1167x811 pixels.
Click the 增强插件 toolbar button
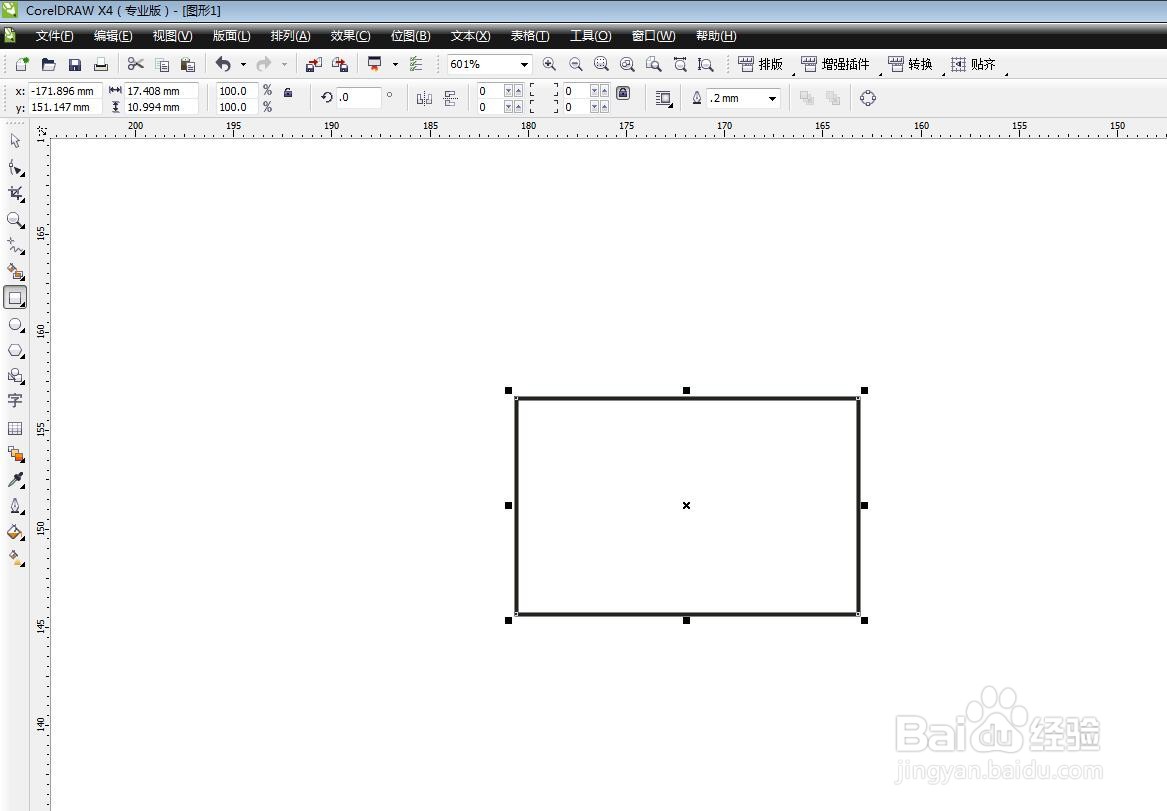click(x=835, y=65)
